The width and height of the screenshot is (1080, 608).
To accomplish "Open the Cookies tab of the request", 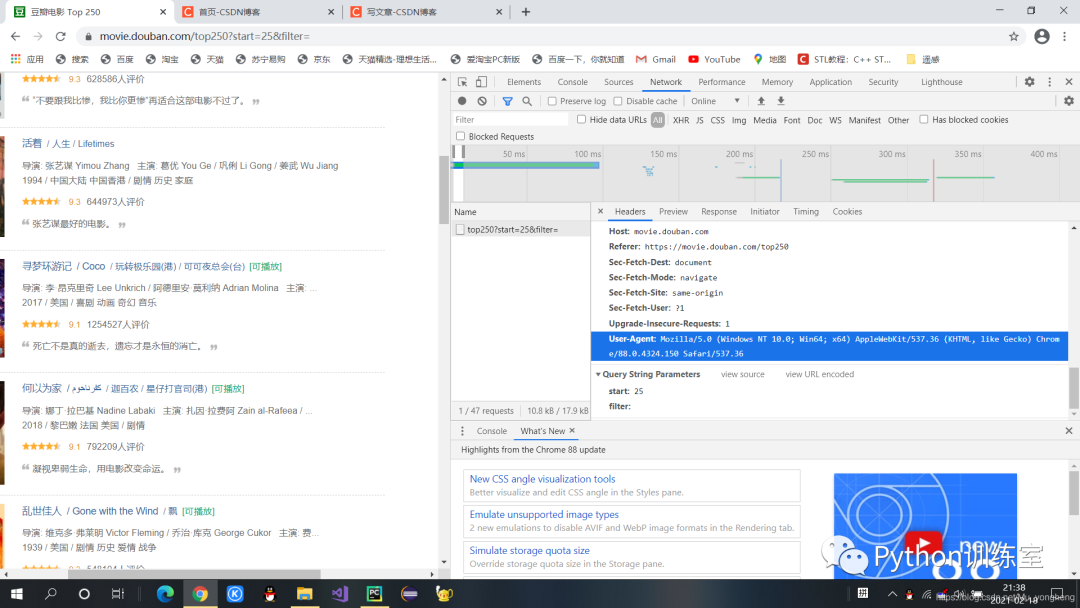I will click(x=847, y=212).
